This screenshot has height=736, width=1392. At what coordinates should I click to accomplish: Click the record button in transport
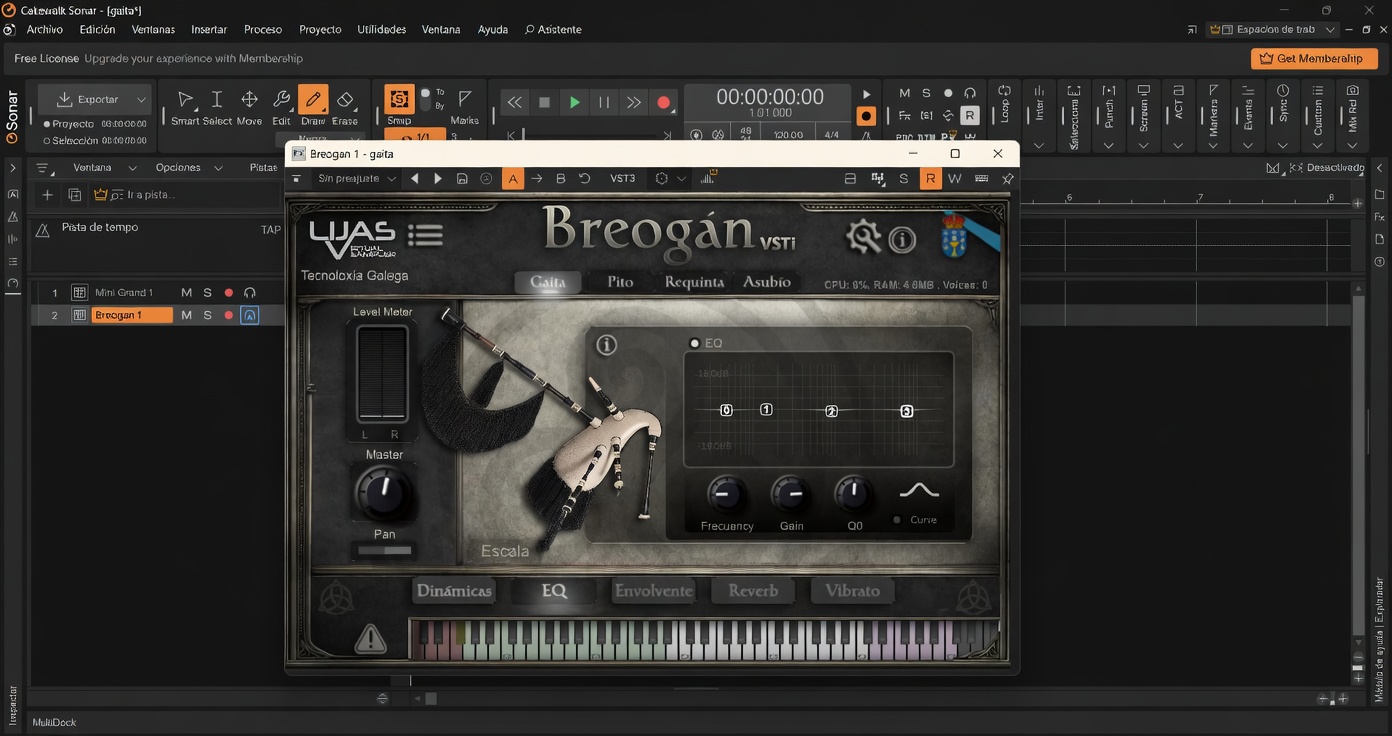point(663,102)
